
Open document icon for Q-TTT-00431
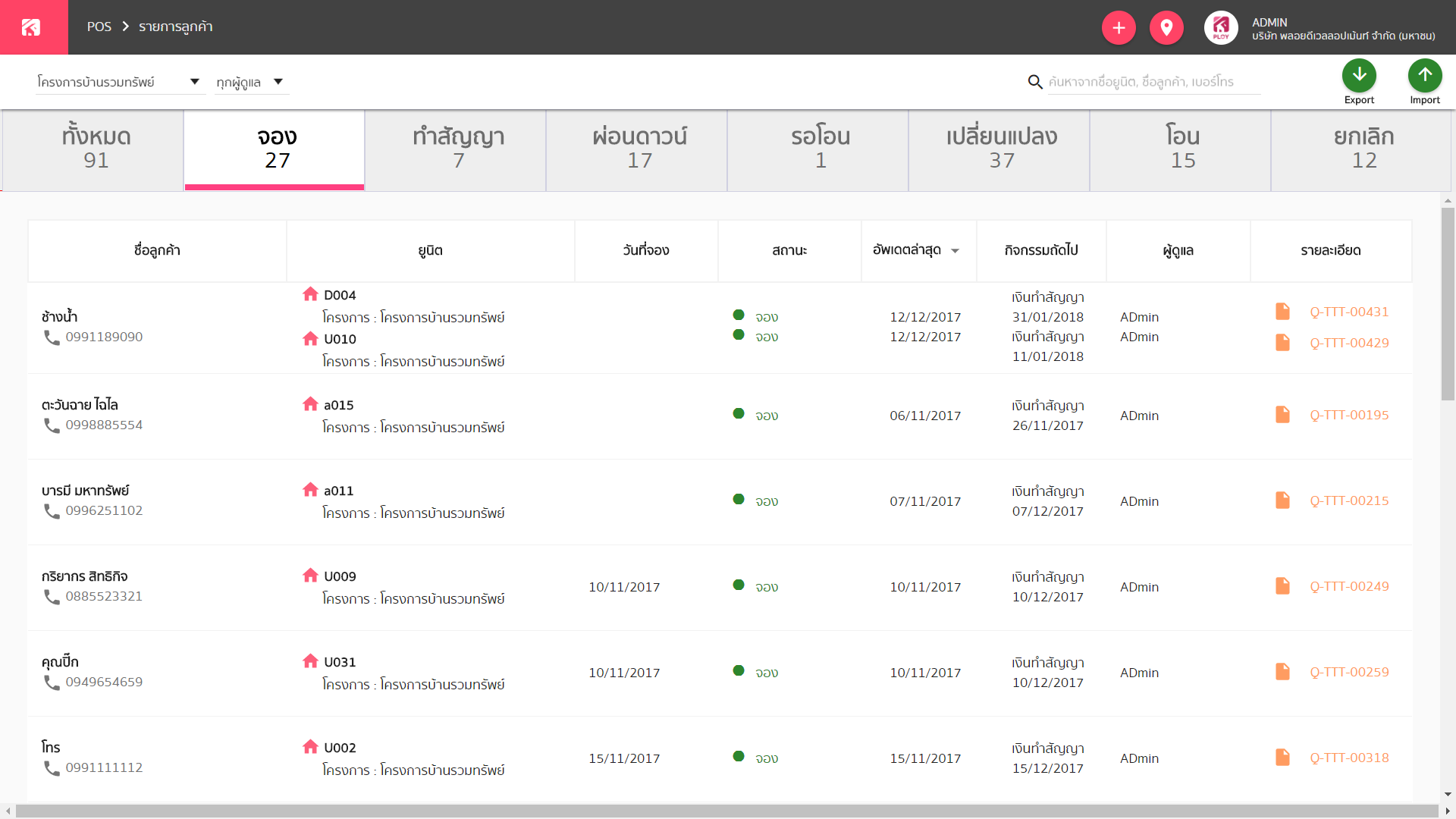coord(1282,312)
